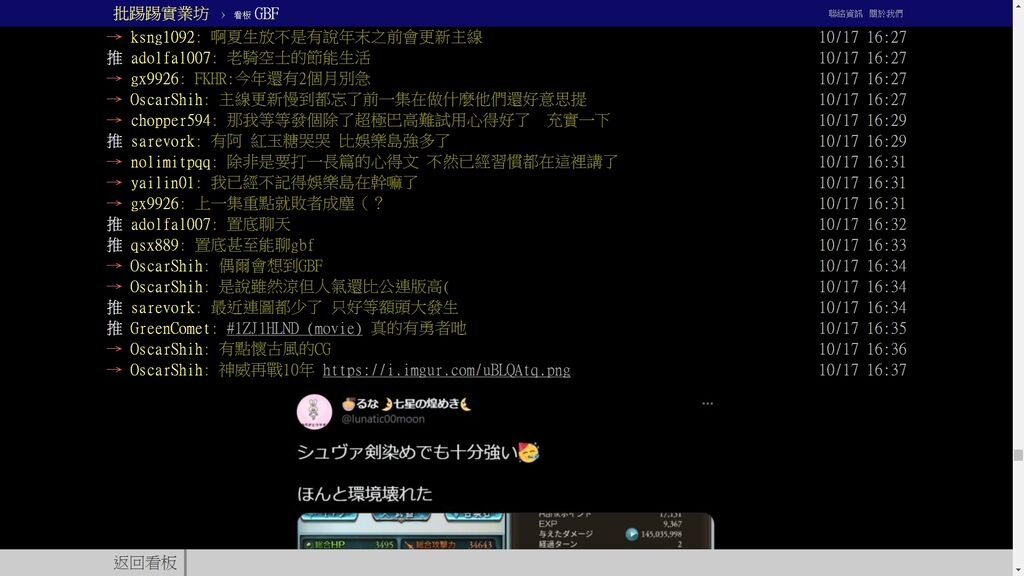The image size is (1024, 576).
Task: Open the tweet's three-dot more menu
Action: [707, 404]
